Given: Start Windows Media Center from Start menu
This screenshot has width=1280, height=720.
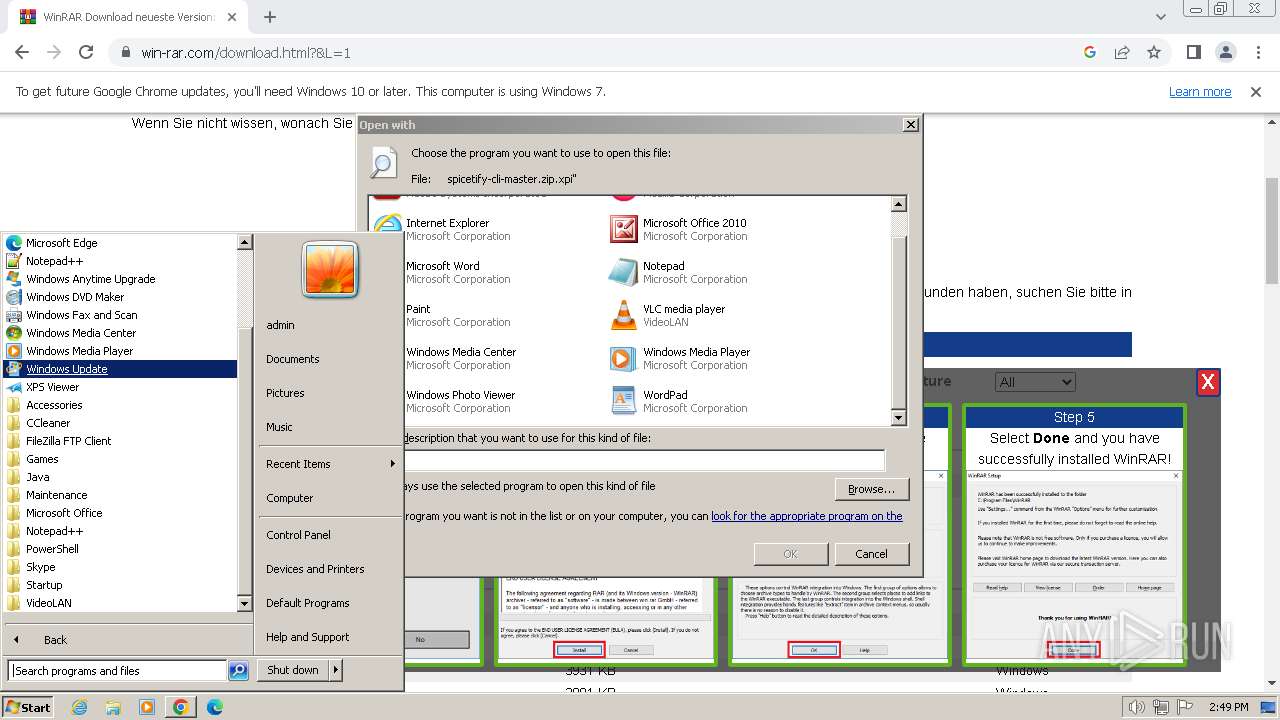Looking at the screenshot, I should point(80,333).
